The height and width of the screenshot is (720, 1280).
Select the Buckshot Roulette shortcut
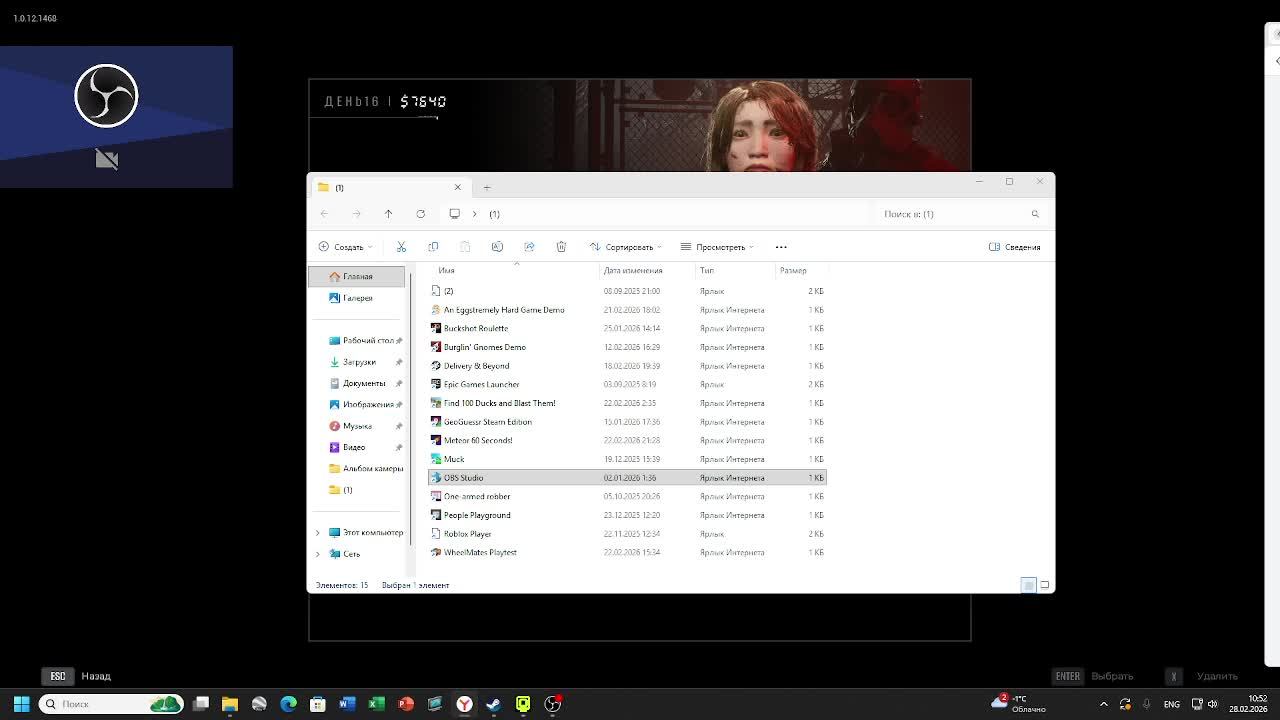(x=627, y=328)
